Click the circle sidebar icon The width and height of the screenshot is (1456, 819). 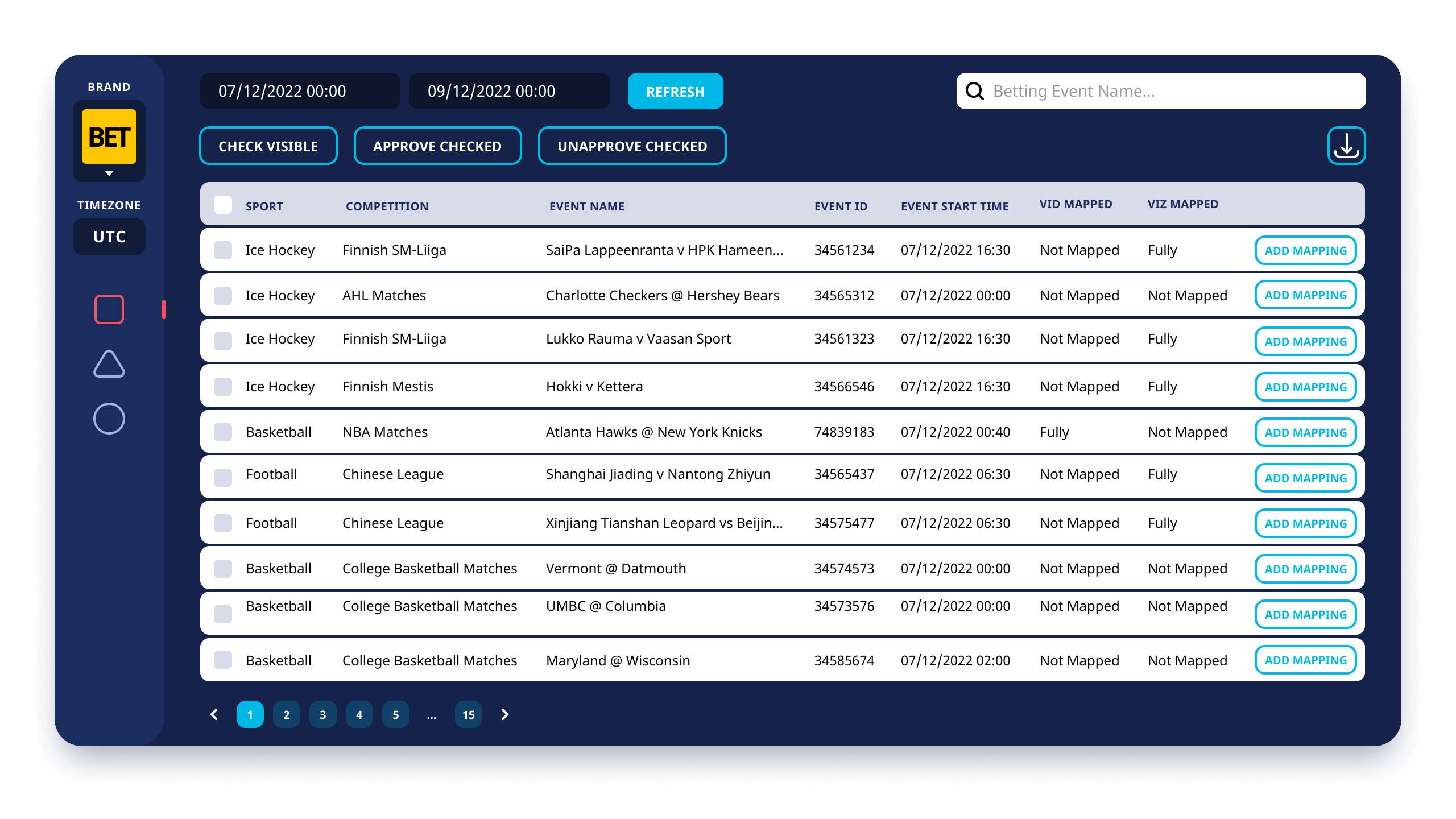click(109, 419)
